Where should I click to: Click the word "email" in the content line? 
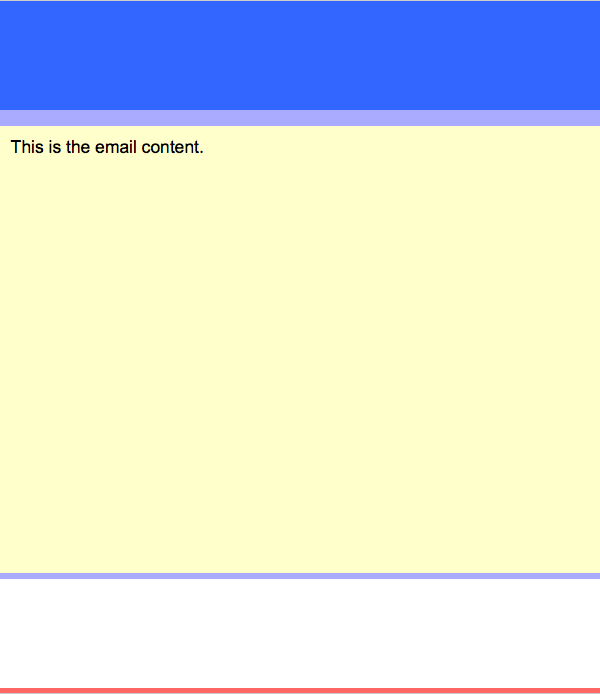(115, 147)
